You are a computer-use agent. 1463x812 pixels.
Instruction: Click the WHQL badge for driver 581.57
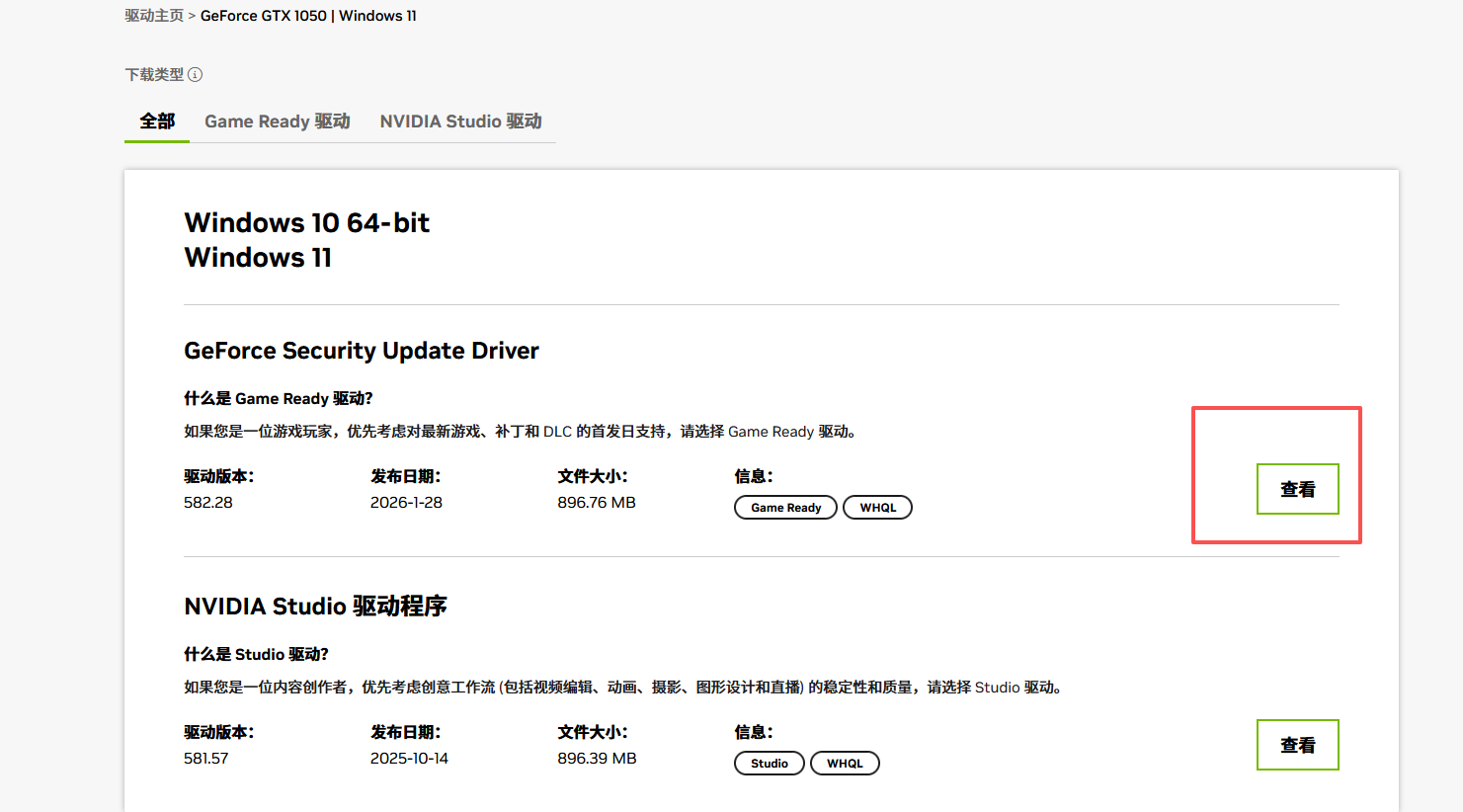pyautogui.click(x=845, y=764)
